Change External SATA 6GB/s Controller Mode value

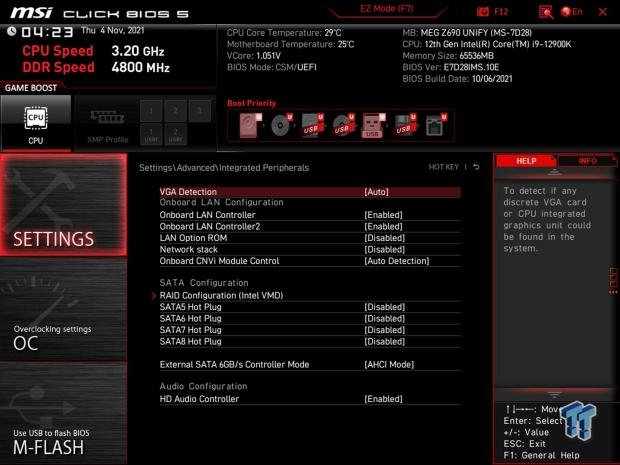pos(389,365)
